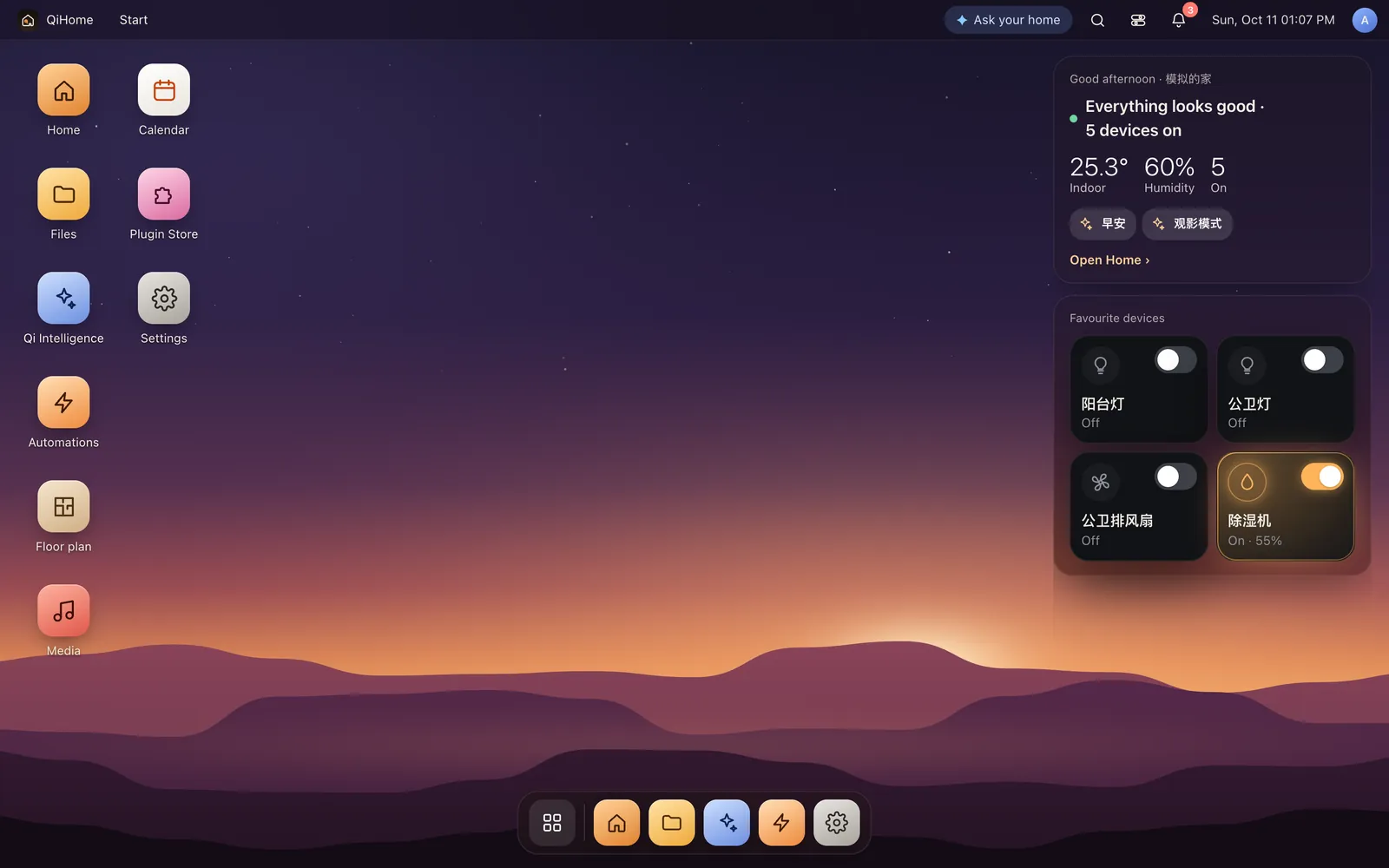
Task: Open the Calendar desktop icon
Action: (x=164, y=90)
